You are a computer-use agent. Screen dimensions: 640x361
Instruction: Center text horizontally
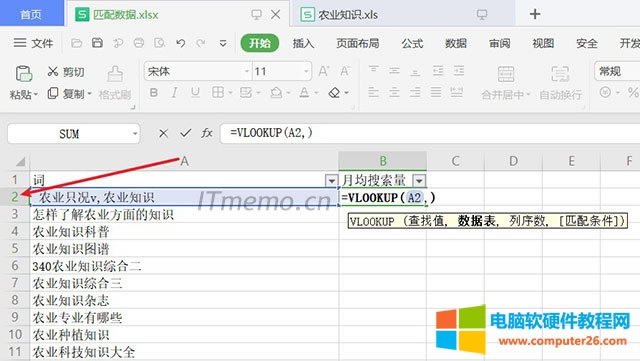click(394, 93)
